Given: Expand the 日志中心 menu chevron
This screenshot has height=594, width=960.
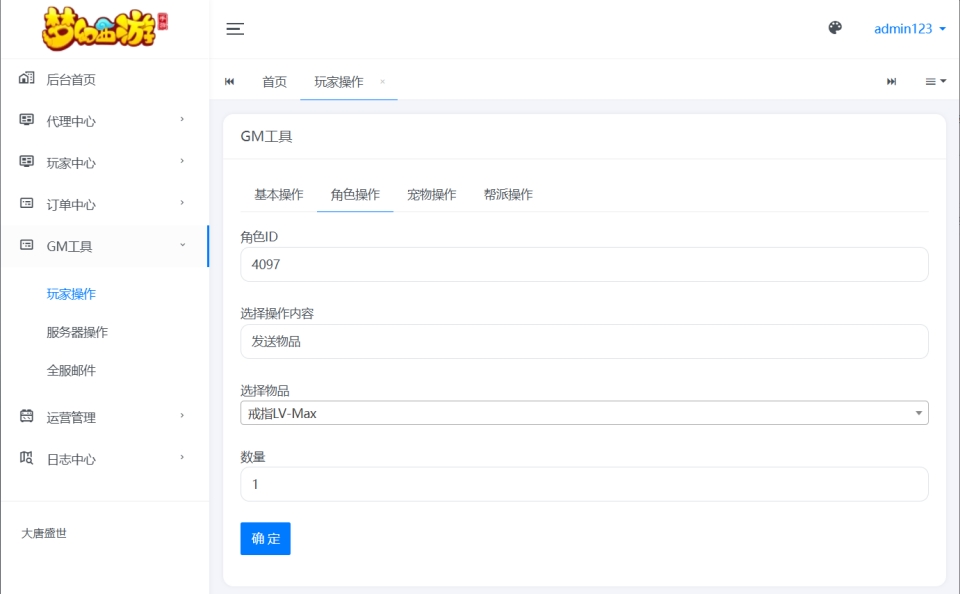Looking at the screenshot, I should click(182, 457).
